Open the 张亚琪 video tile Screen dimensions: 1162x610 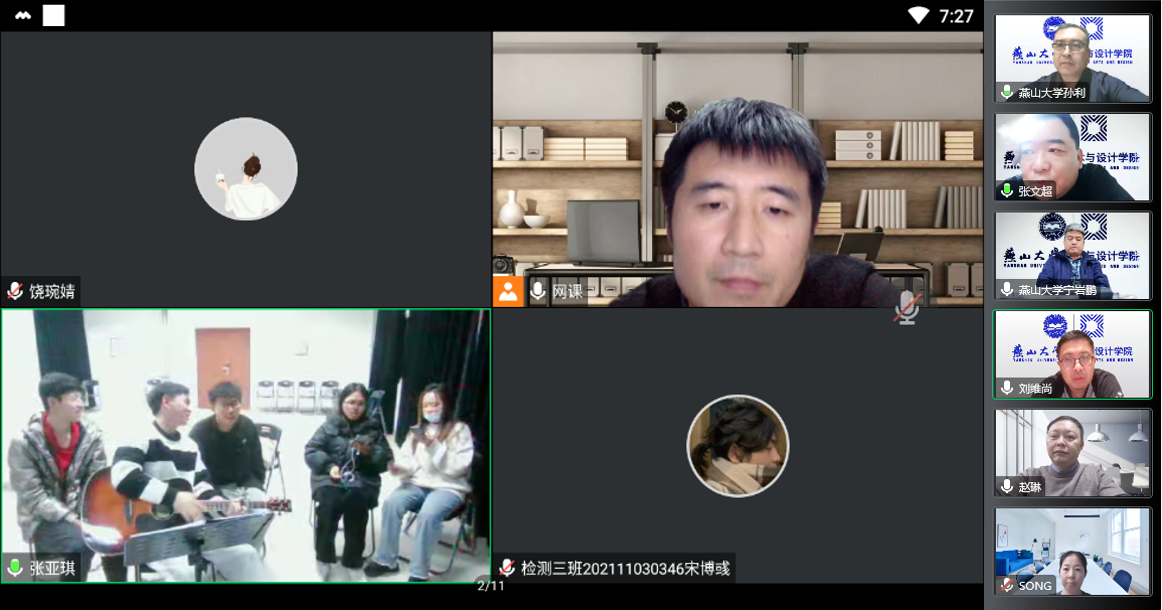pyautogui.click(x=246, y=445)
